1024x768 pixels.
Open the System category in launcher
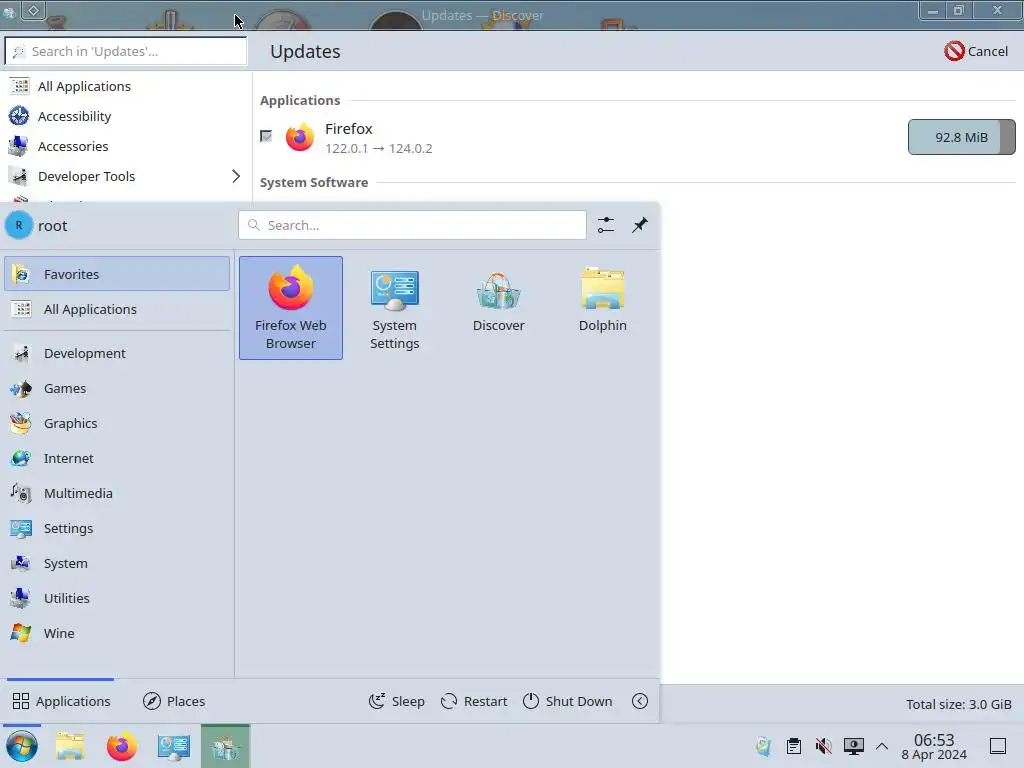click(x=117, y=564)
